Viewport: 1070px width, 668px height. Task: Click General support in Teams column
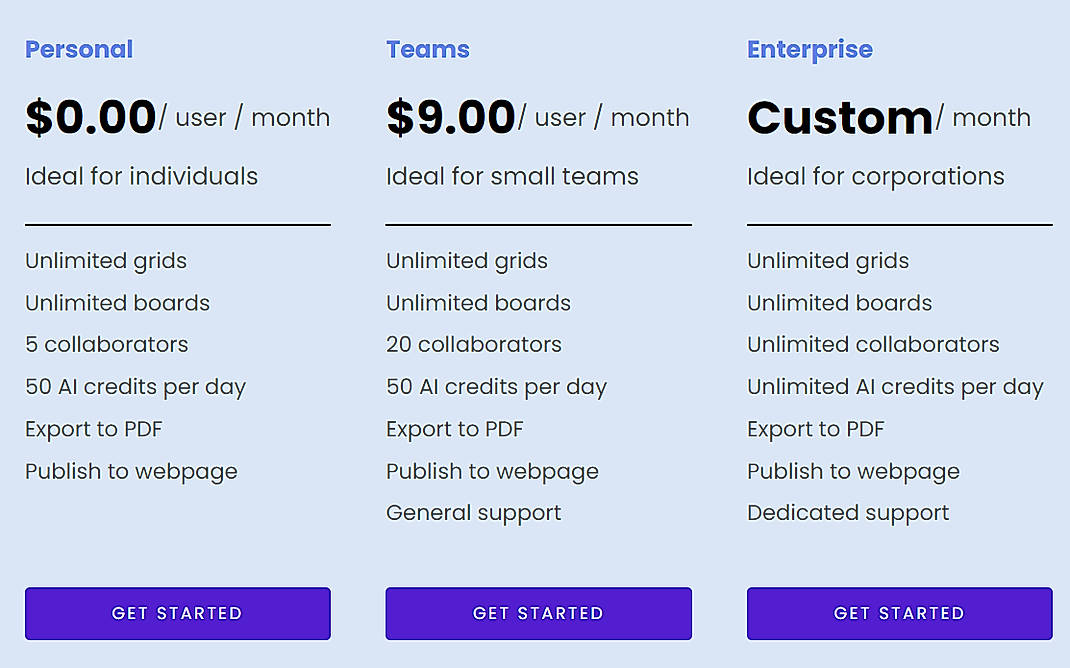(473, 513)
